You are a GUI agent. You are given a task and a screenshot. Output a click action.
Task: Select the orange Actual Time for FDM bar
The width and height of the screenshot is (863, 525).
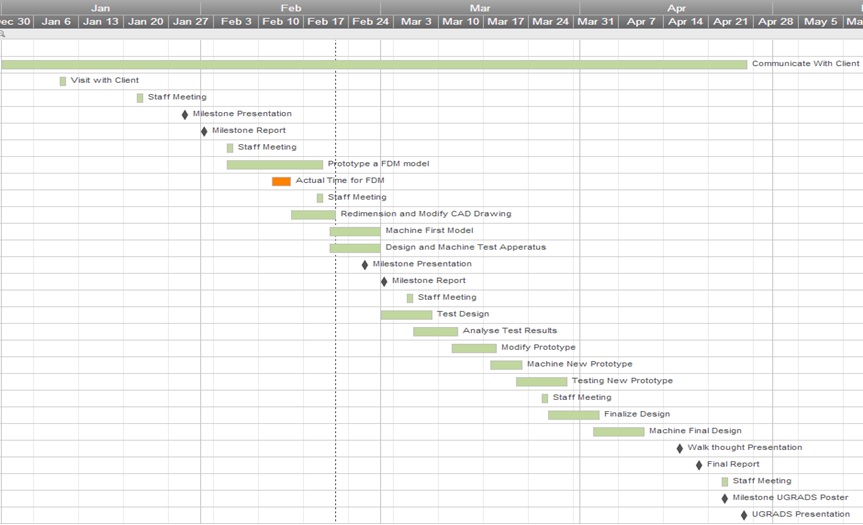281,181
